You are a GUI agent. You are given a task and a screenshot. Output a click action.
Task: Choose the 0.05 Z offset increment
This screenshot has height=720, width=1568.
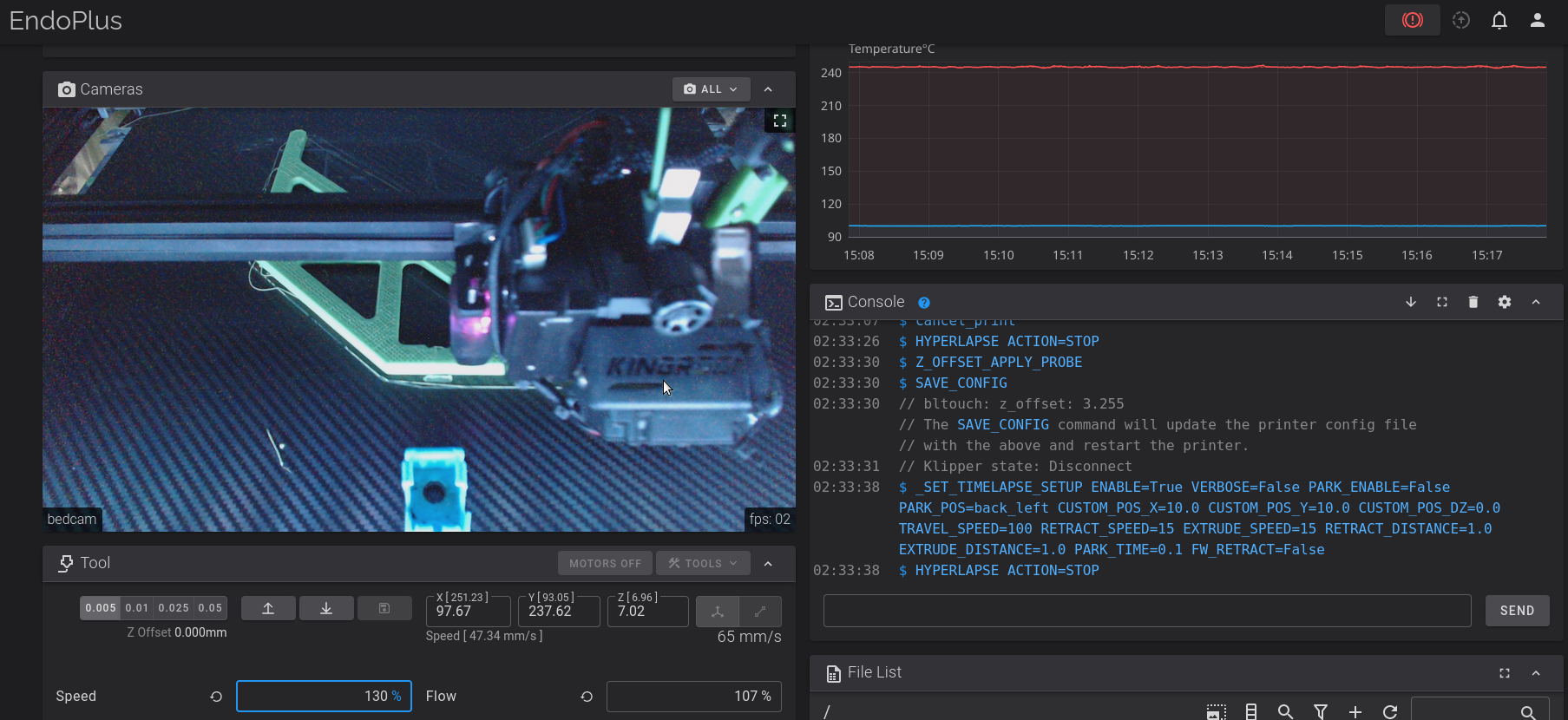point(210,608)
